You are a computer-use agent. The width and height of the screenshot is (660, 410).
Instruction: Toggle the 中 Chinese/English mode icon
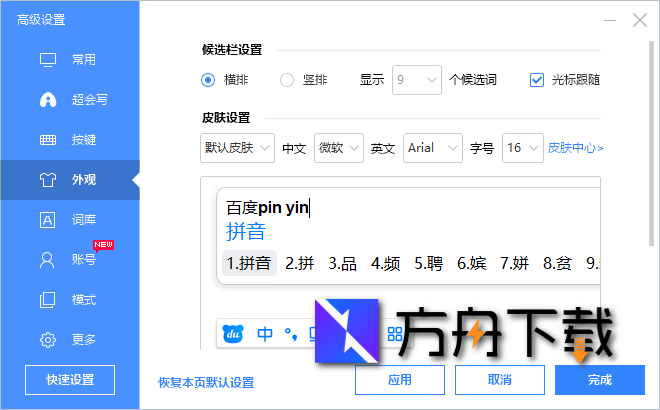[265, 334]
